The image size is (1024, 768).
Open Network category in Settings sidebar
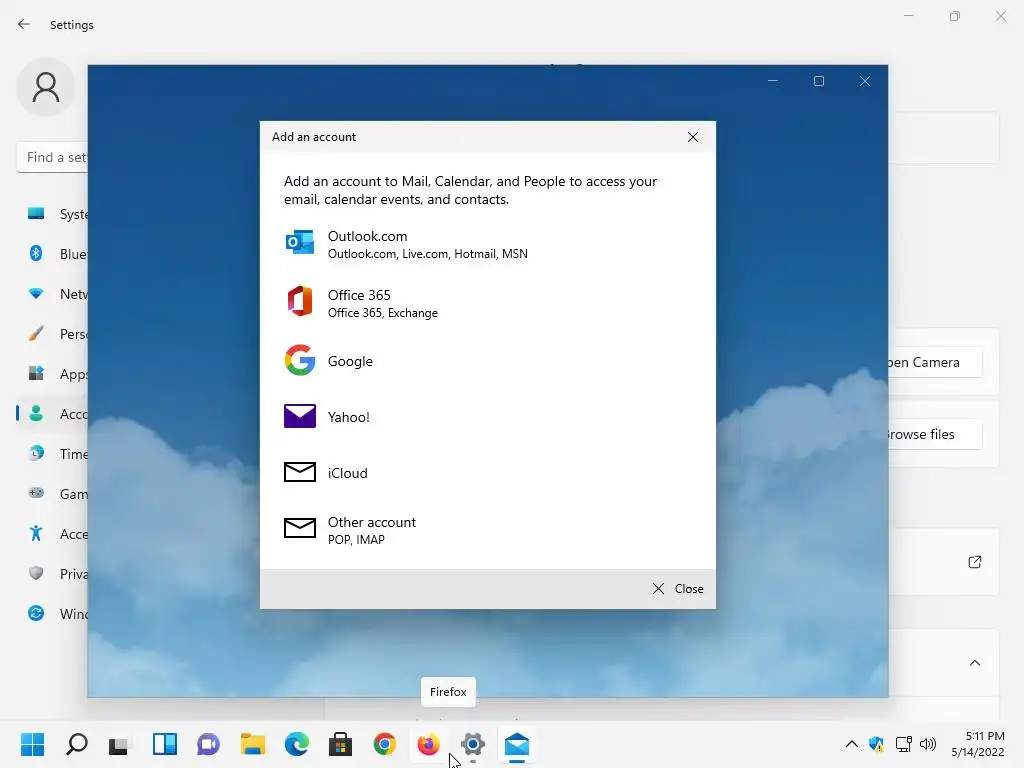52,294
